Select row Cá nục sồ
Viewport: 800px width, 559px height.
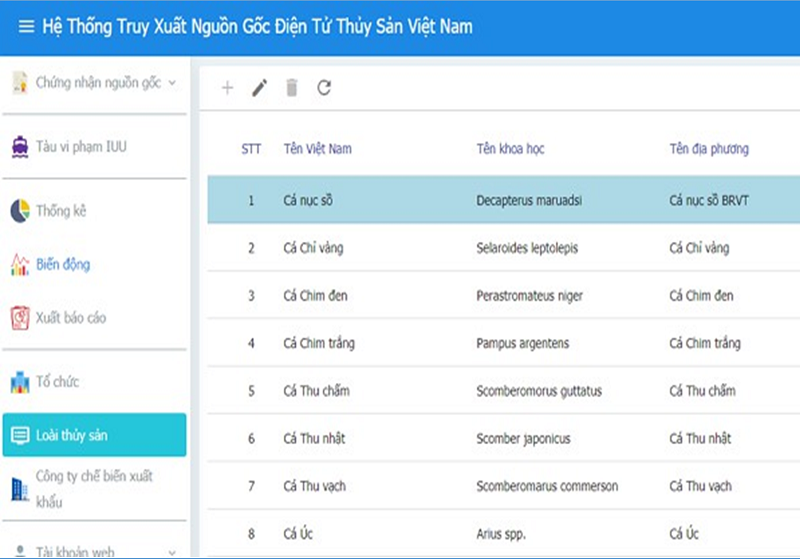pos(504,200)
